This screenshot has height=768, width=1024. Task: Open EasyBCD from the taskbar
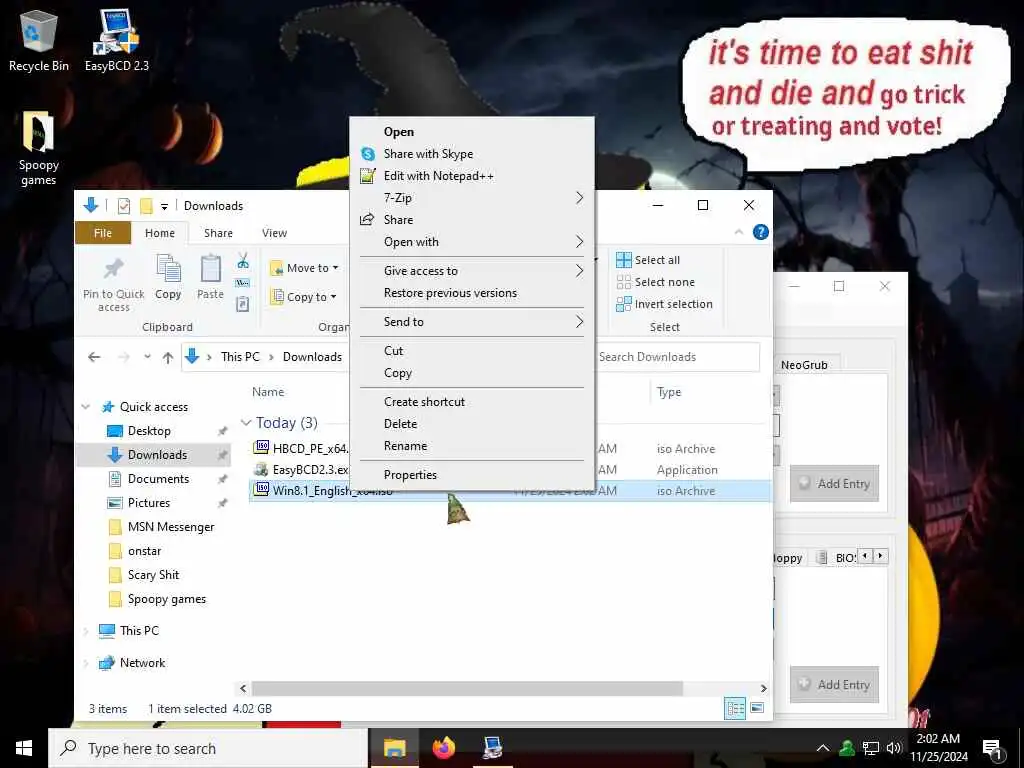(x=492, y=748)
